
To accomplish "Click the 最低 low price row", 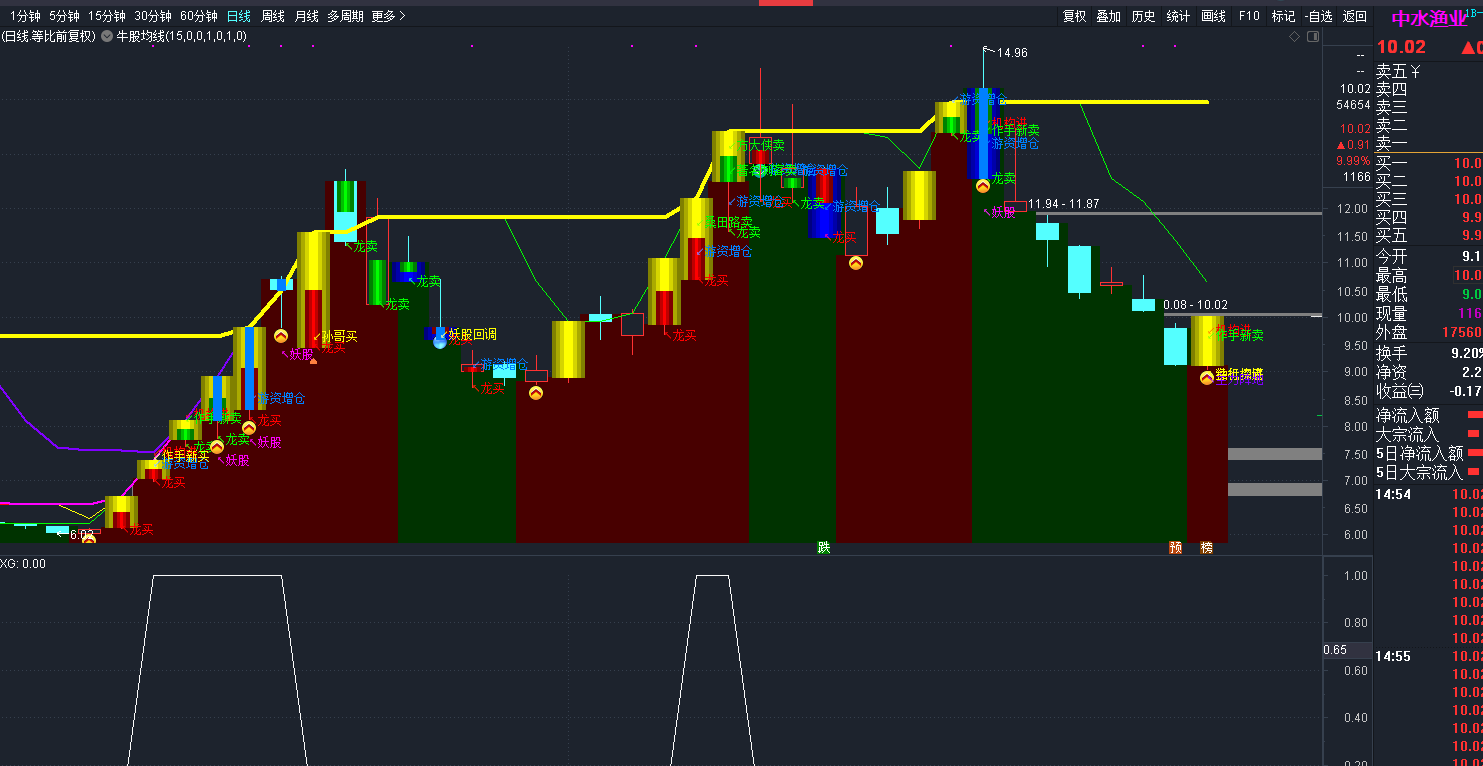I will point(1429,294).
